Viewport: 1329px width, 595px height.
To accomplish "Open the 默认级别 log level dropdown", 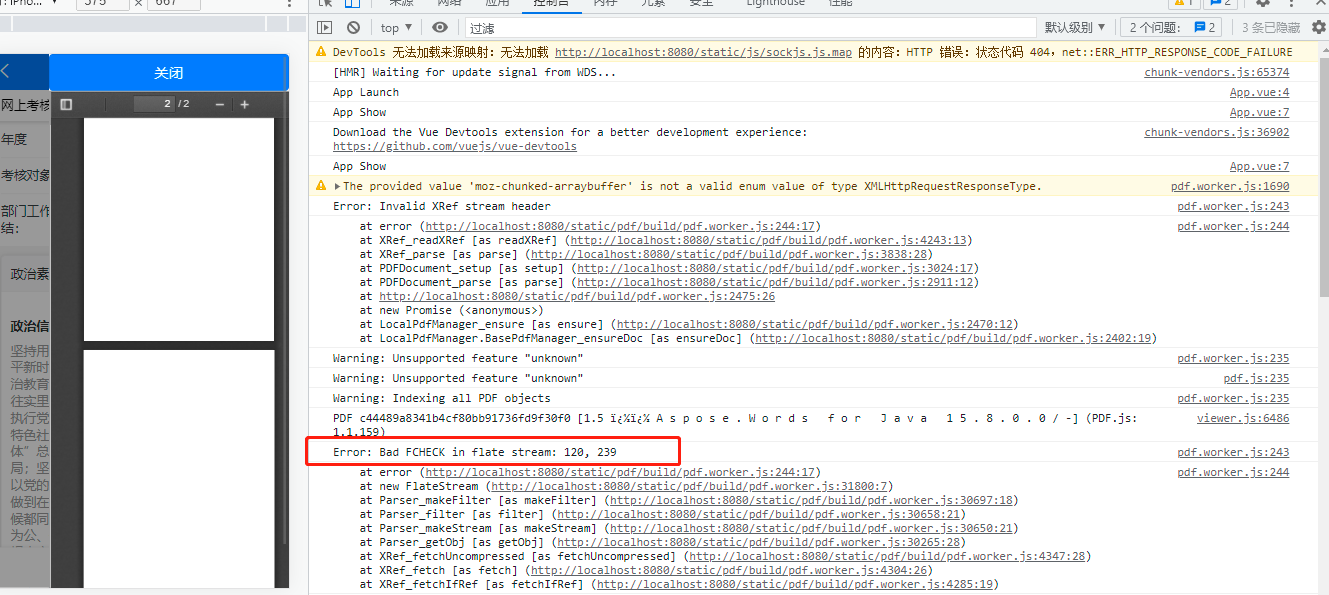I will click(1076, 28).
